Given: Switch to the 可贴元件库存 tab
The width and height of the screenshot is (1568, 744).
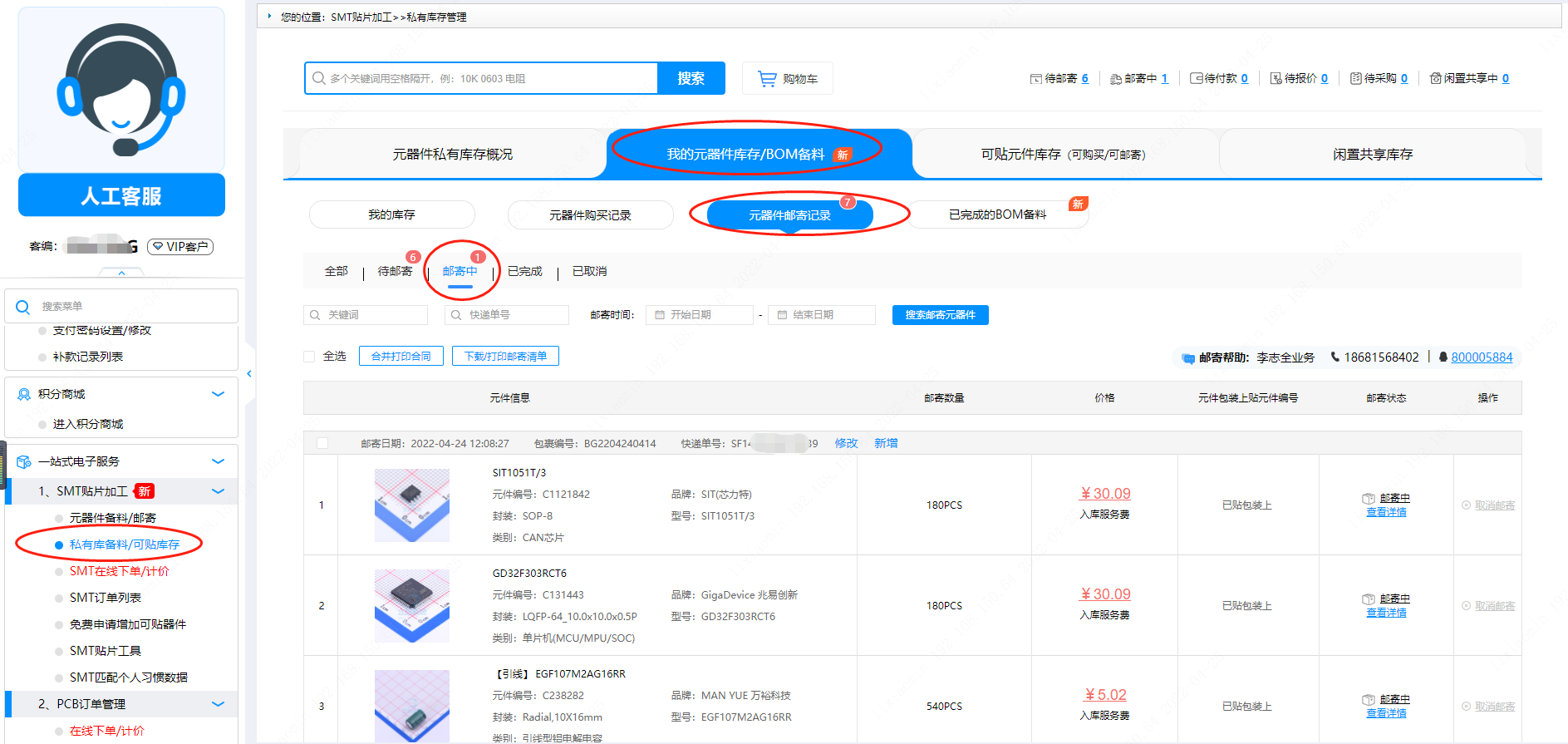Looking at the screenshot, I should [1063, 155].
